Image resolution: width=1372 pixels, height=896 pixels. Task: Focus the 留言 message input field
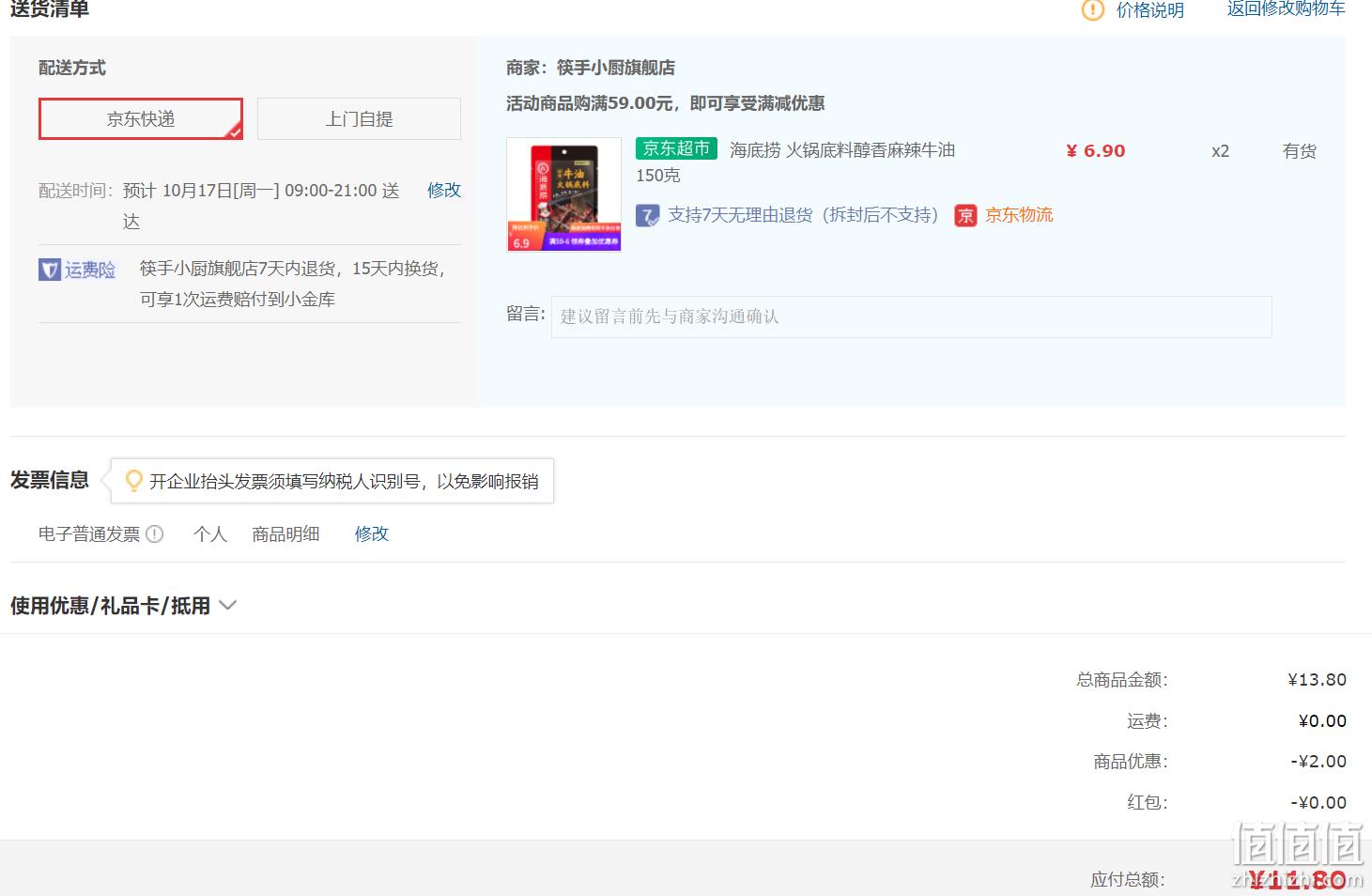(x=911, y=317)
